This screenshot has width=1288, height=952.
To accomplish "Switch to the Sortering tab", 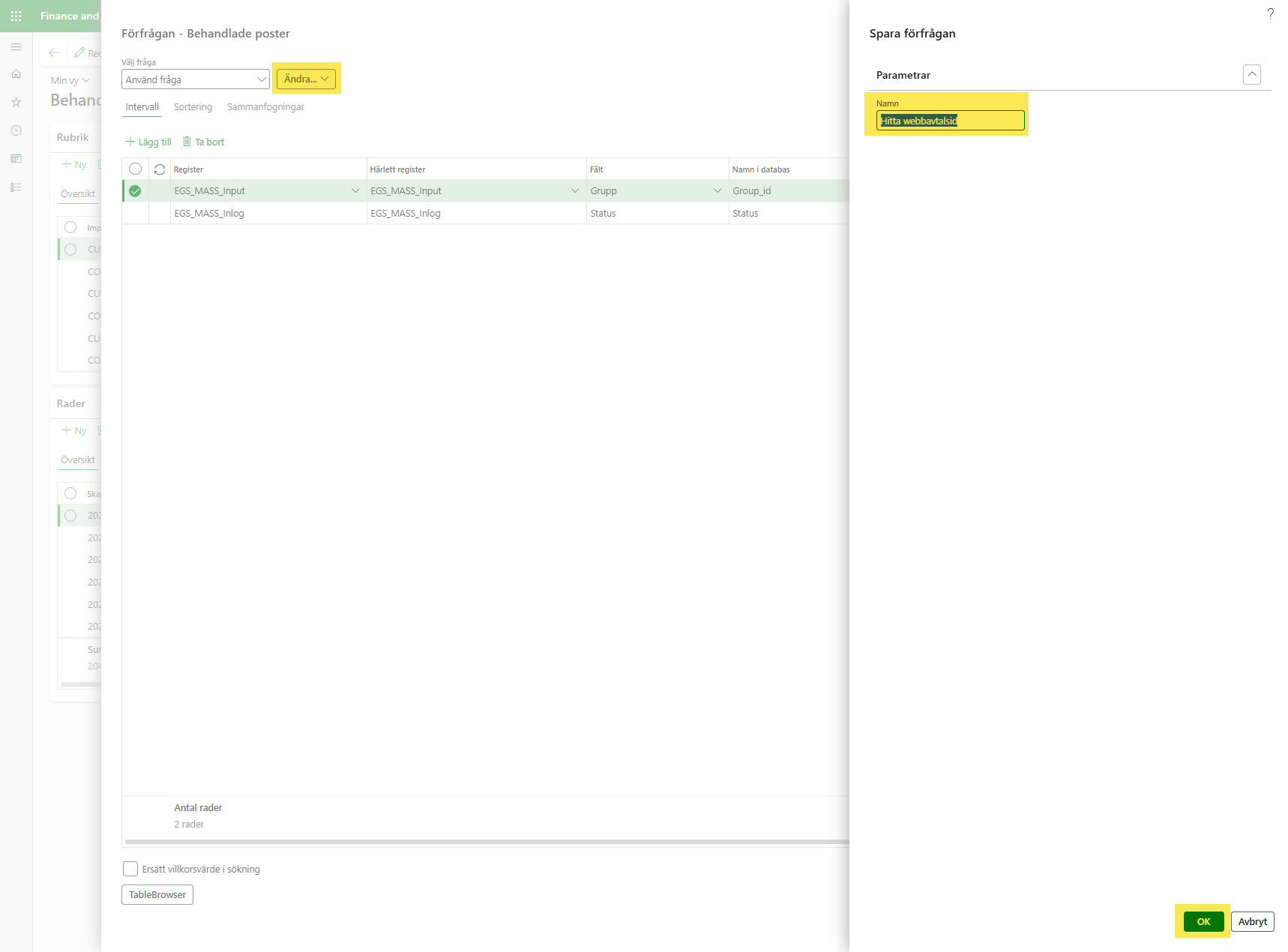I will click(x=193, y=107).
